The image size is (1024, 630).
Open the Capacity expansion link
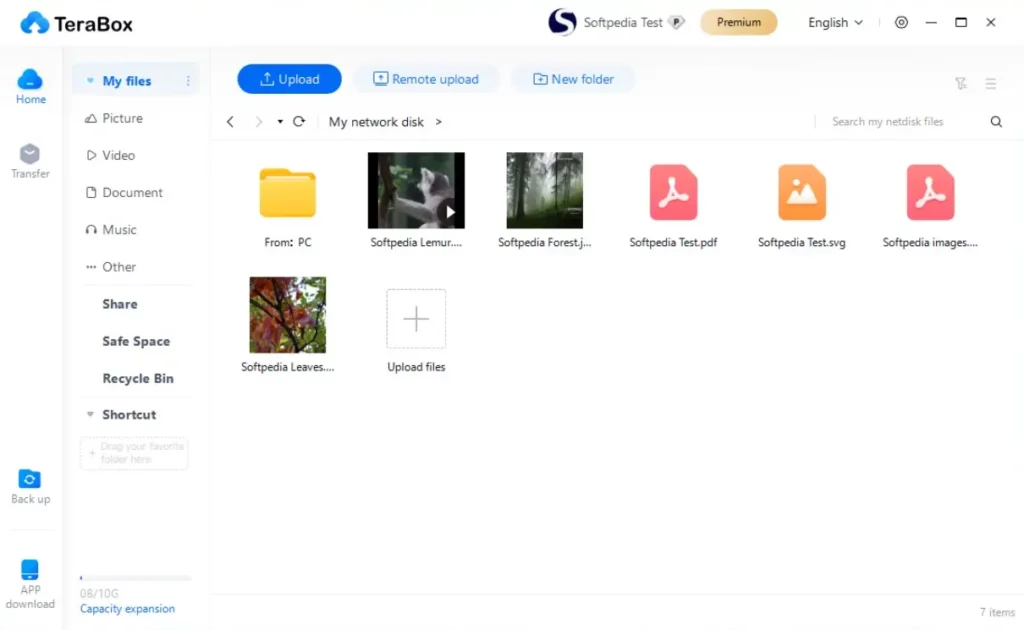coord(126,608)
